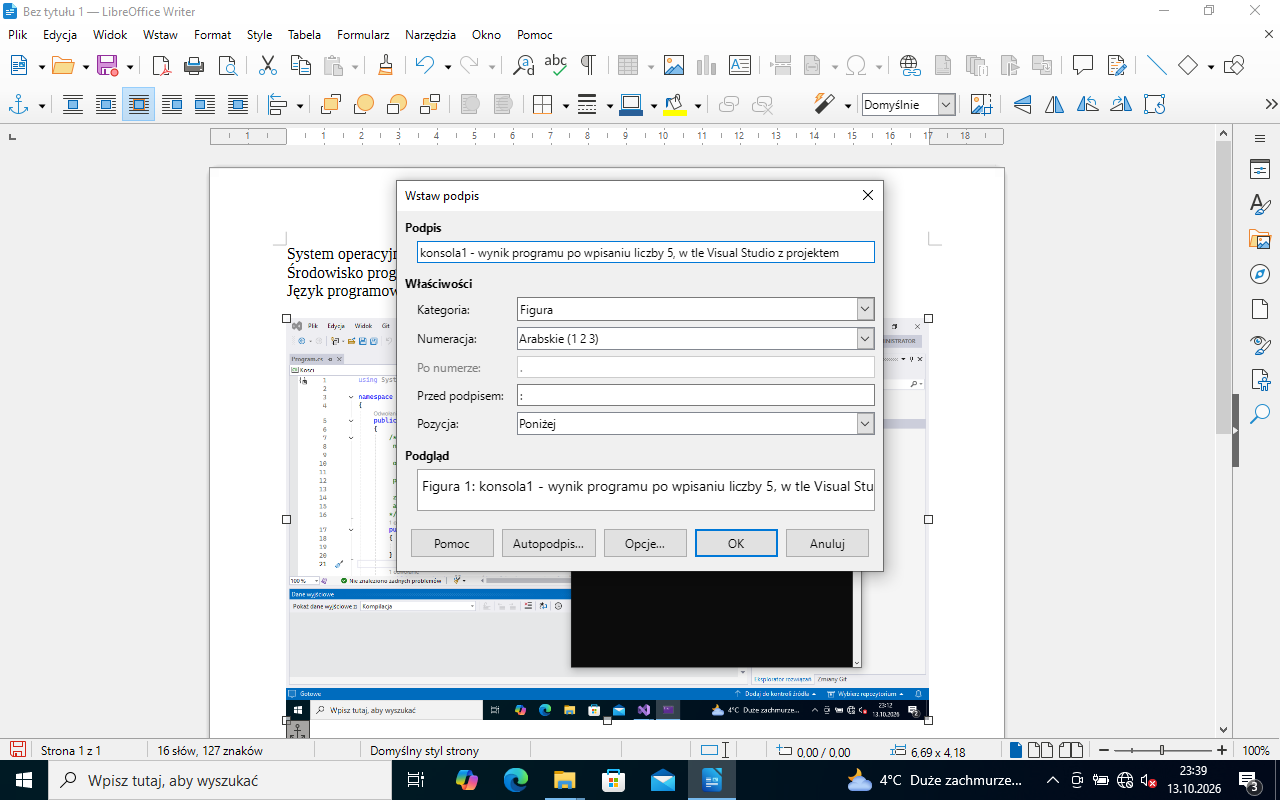
Task: Open the sidebar Gallery panel icon
Action: 1260,239
